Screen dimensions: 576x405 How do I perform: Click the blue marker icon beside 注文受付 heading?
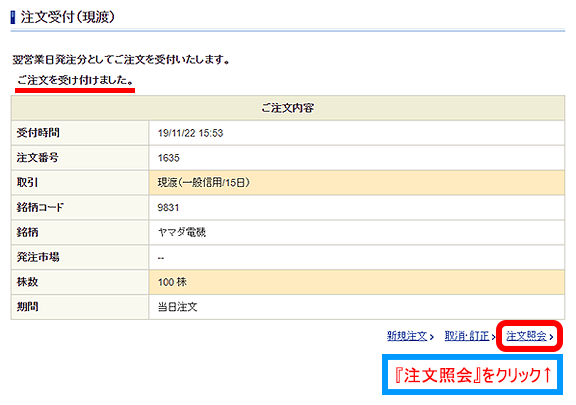pyautogui.click(x=13, y=17)
